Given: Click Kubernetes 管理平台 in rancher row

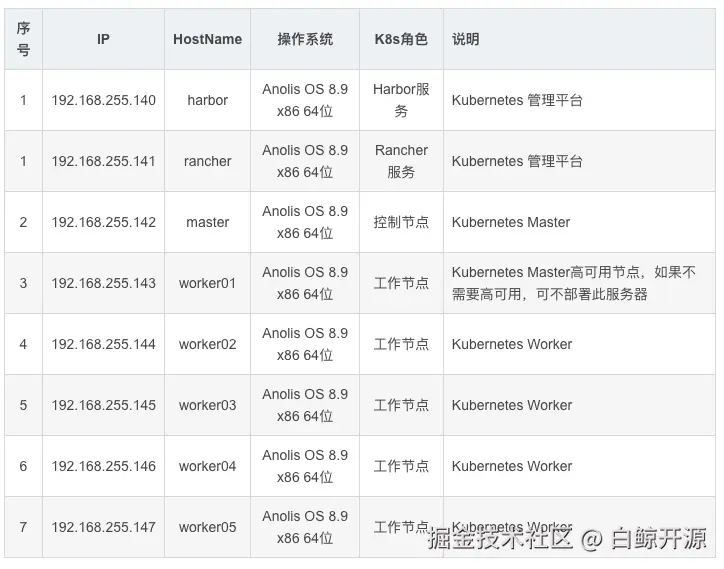Looking at the screenshot, I should (517, 161).
